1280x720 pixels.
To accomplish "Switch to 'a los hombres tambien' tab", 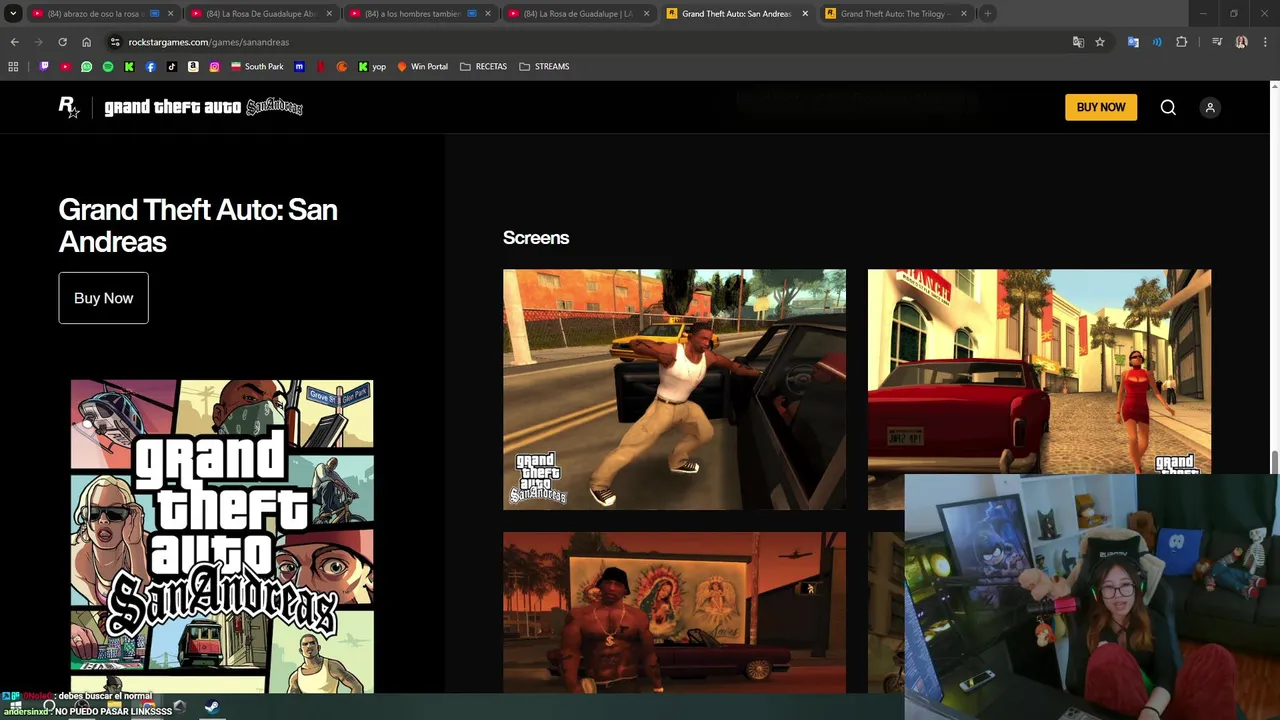I will click(420, 14).
